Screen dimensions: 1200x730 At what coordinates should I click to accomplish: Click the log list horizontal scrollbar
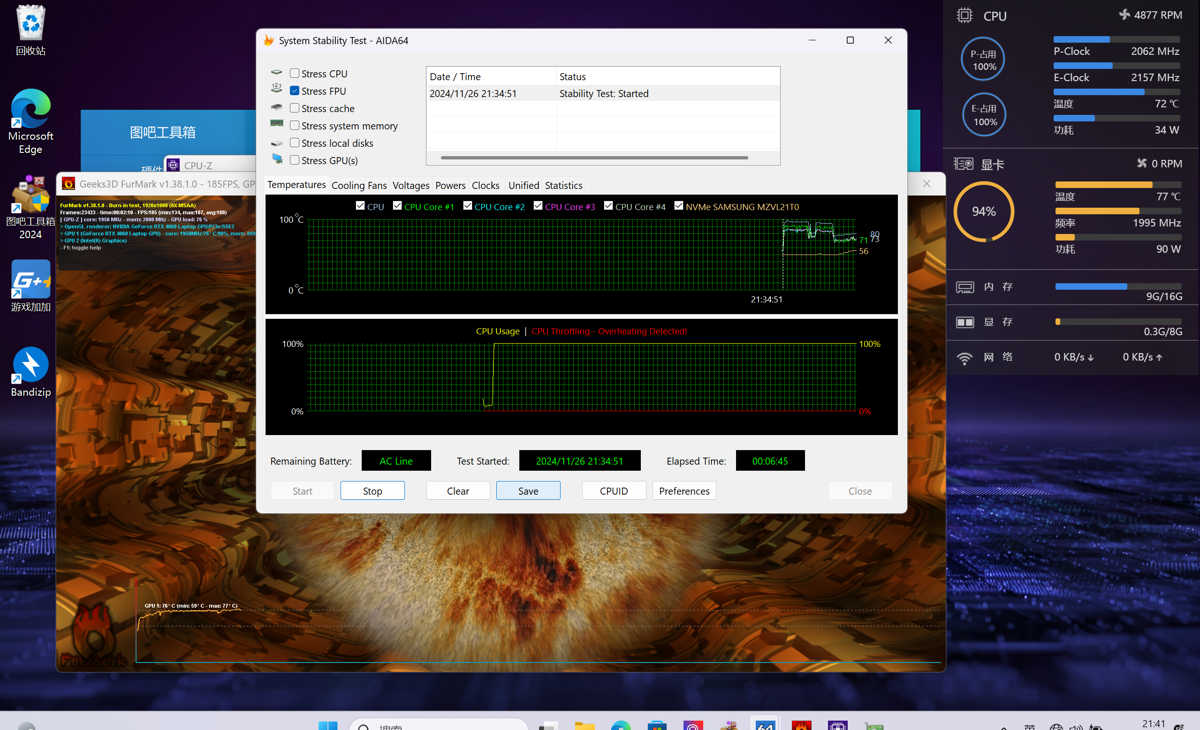point(594,157)
